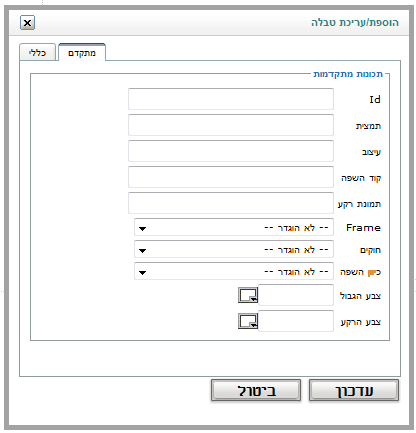Expand the חוקים (rules) dropdown
This screenshot has width=416, height=433.
coord(234,250)
